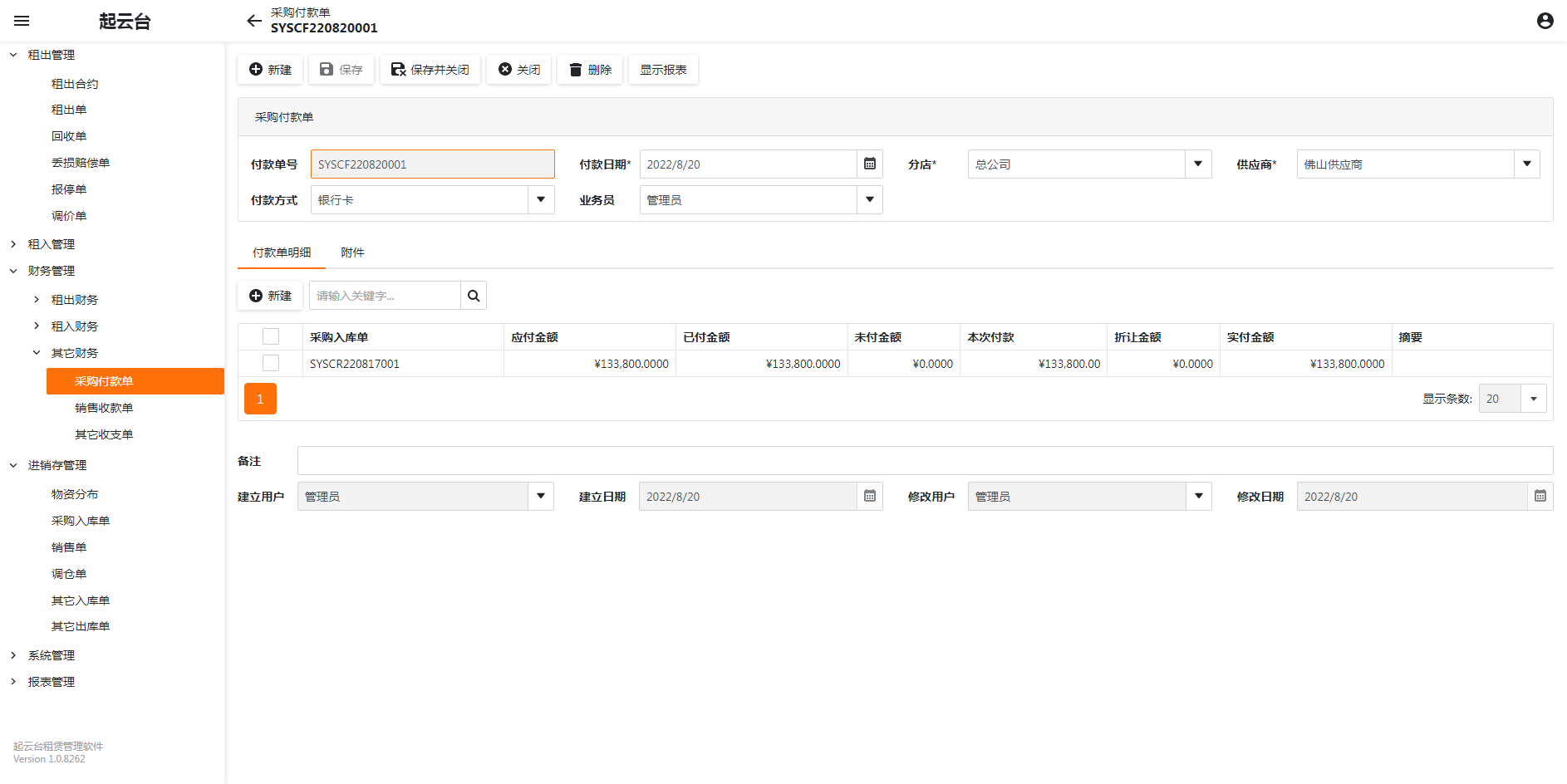This screenshot has width=1567, height=784.
Task: Open 其它收支单 in sidebar
Action: pos(104,434)
